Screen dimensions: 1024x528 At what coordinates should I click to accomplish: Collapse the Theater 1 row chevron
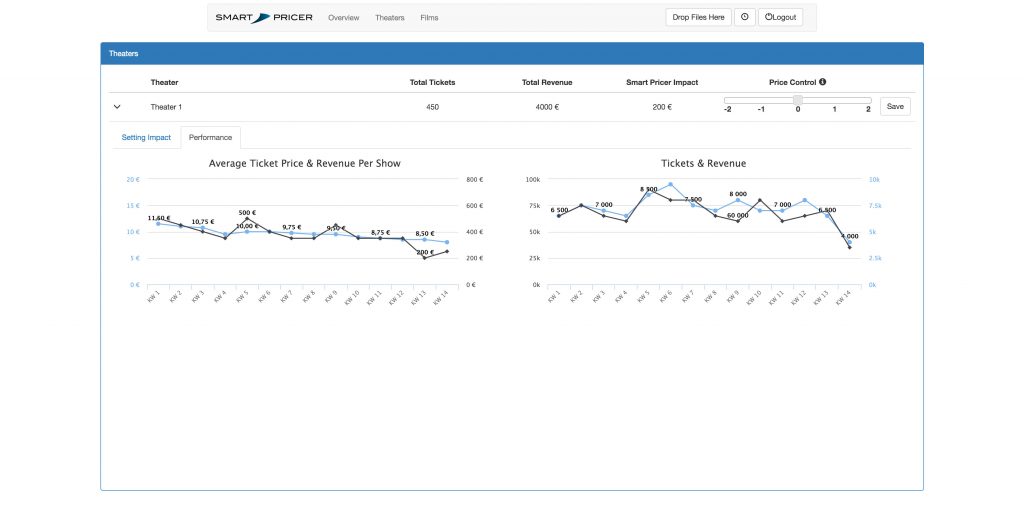tap(117, 107)
